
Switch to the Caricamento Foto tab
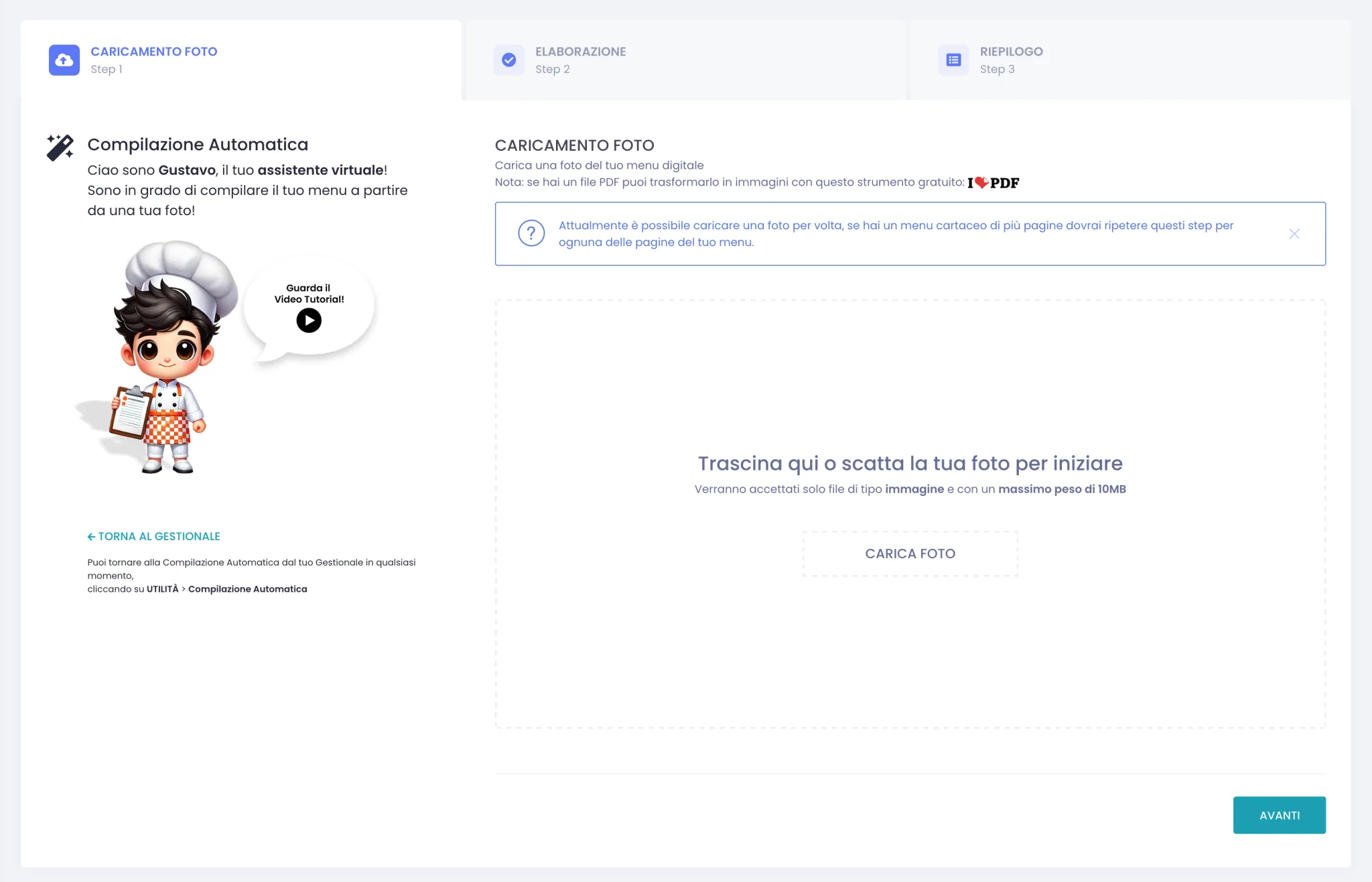pyautogui.click(x=241, y=60)
